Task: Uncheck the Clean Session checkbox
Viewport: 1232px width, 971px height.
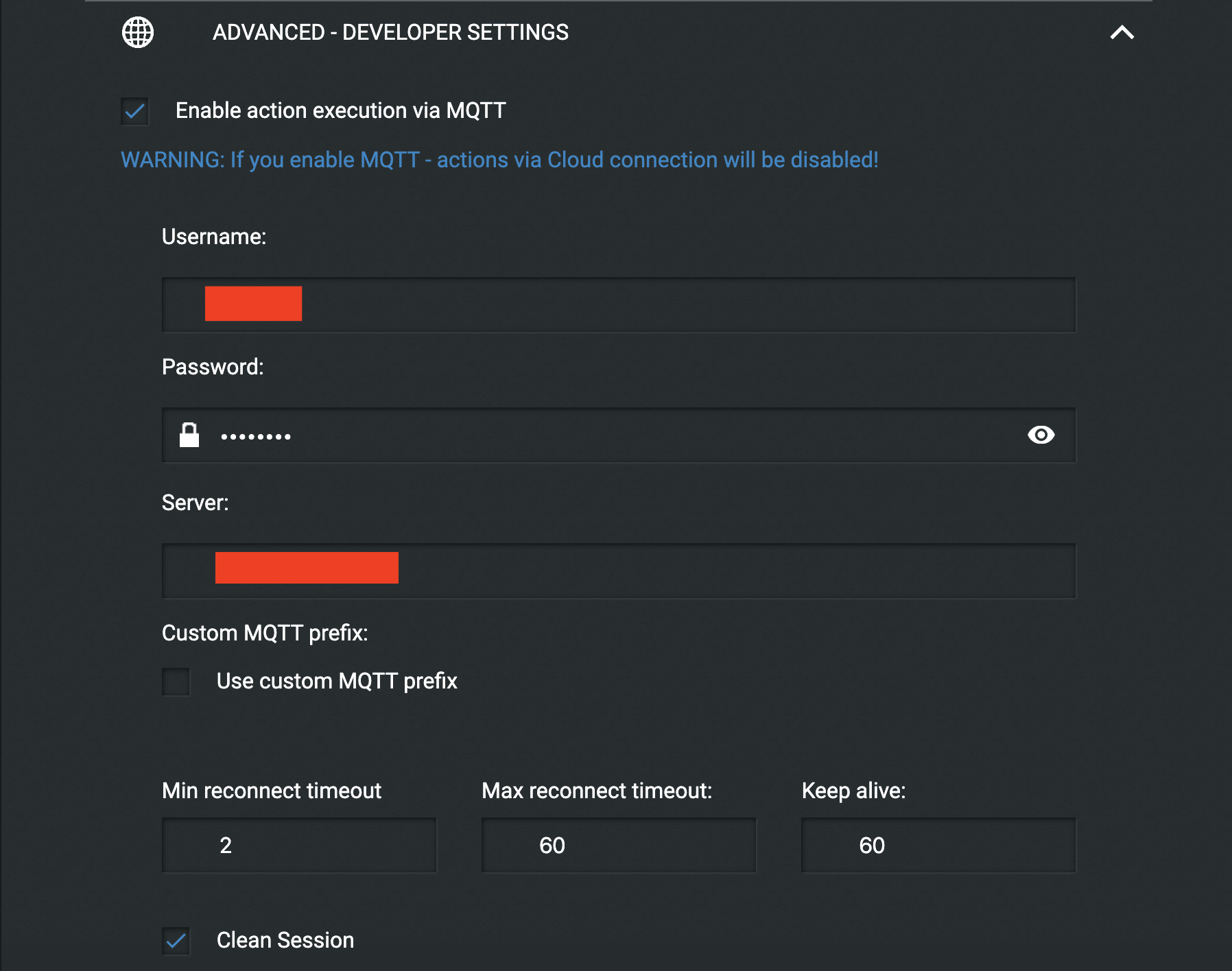Action: pos(176,941)
